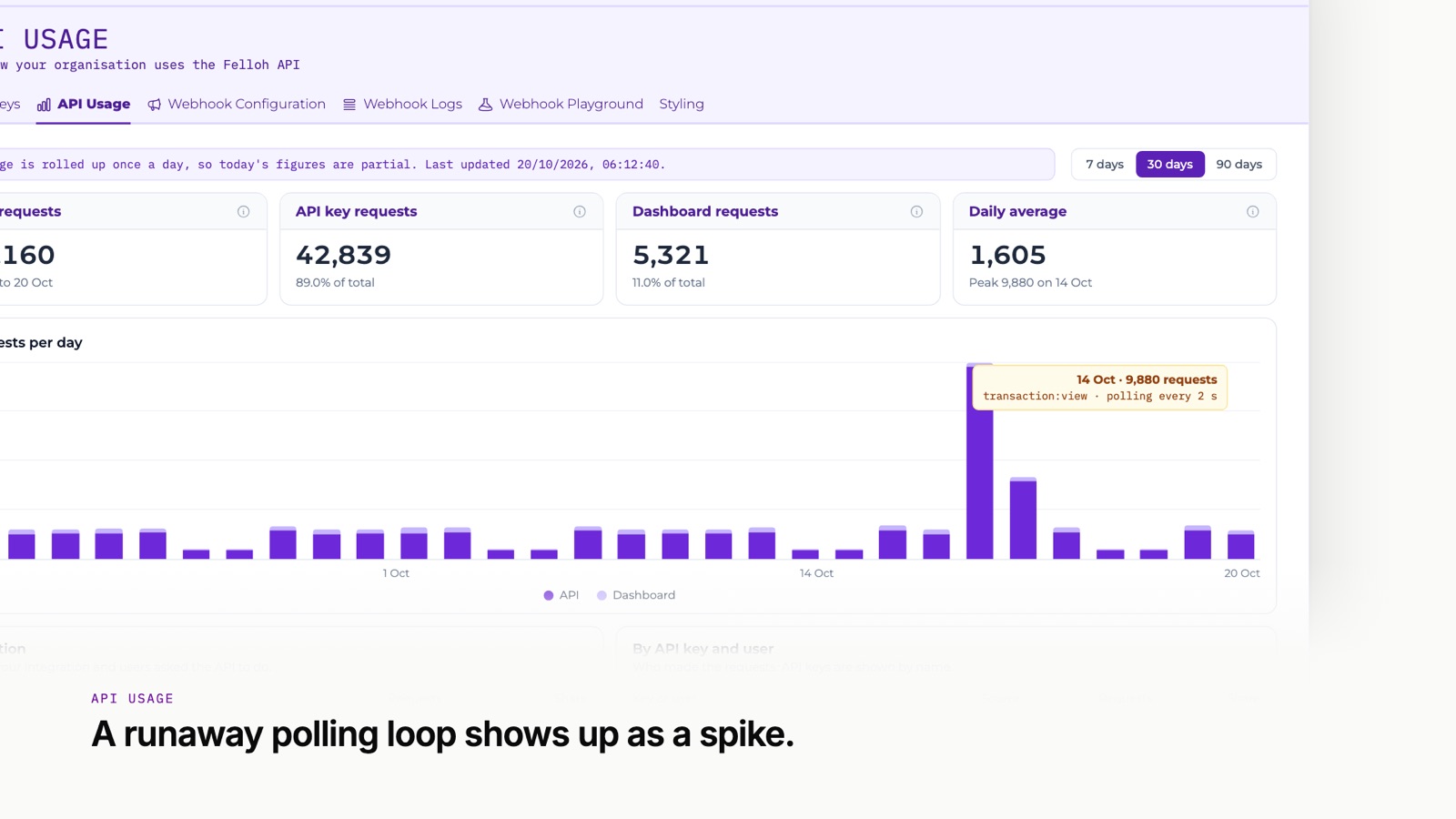Go to the Styling tab
This screenshot has width=1456, height=819.
point(682,104)
